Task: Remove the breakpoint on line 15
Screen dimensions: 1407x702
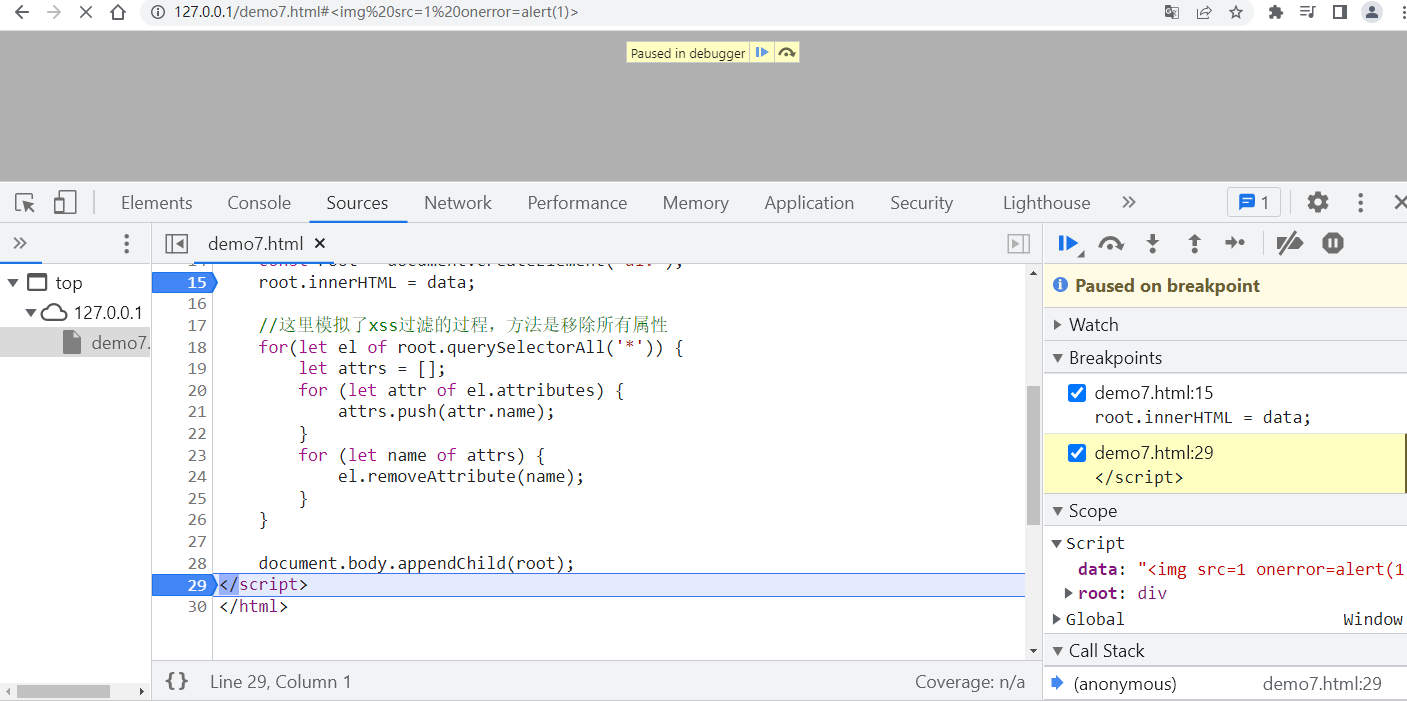Action: pyautogui.click(x=183, y=282)
